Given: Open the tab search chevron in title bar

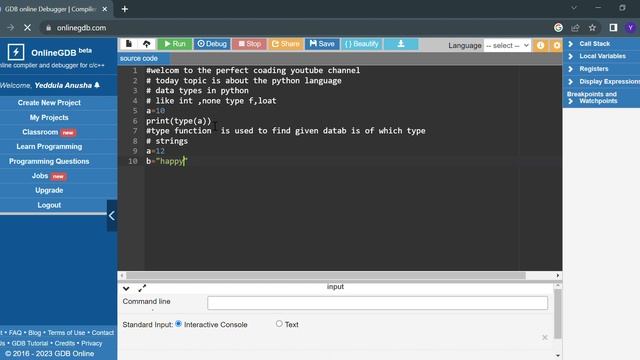Looking at the screenshot, I should click(574, 8).
